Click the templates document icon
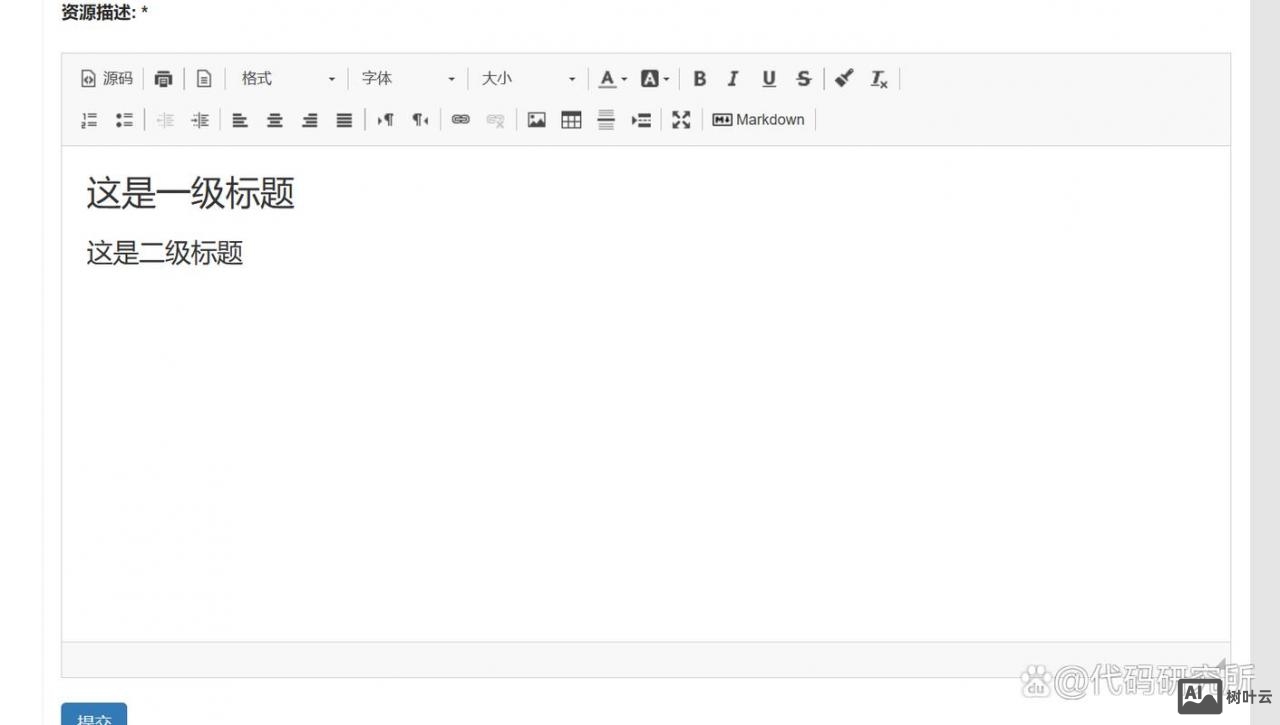 204,79
